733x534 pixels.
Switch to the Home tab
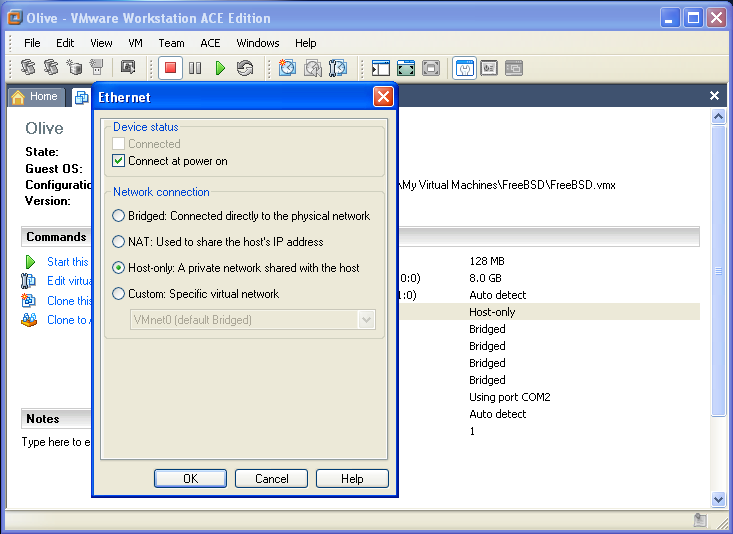[x=36, y=97]
